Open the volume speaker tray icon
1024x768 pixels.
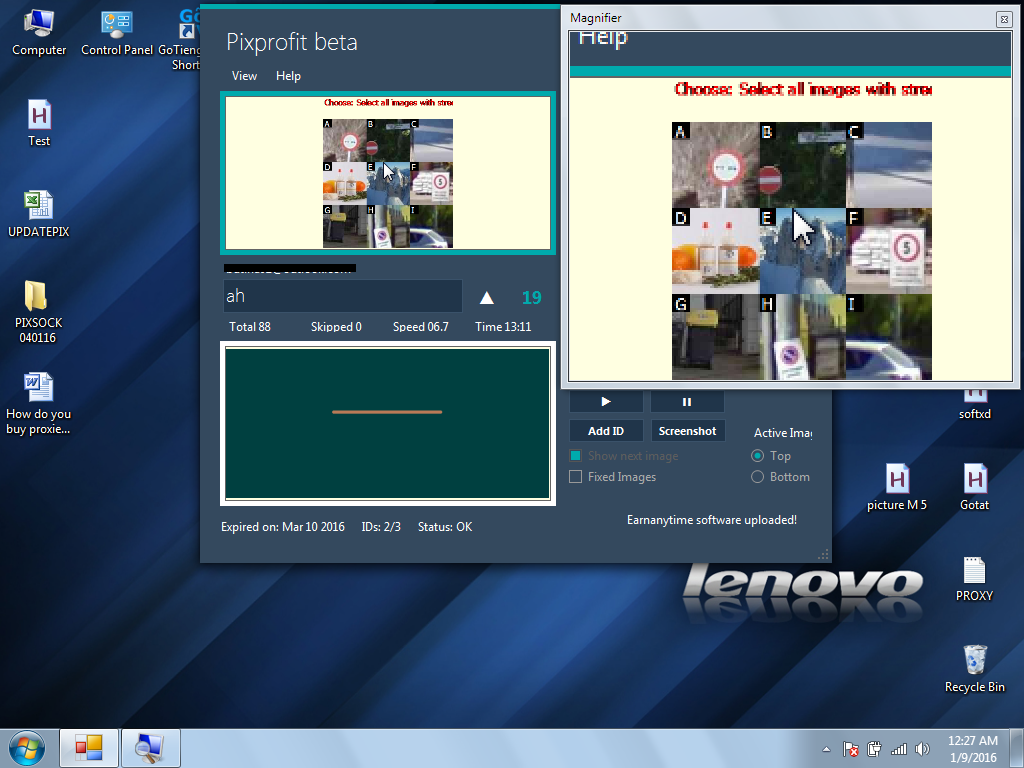pyautogui.click(x=922, y=749)
